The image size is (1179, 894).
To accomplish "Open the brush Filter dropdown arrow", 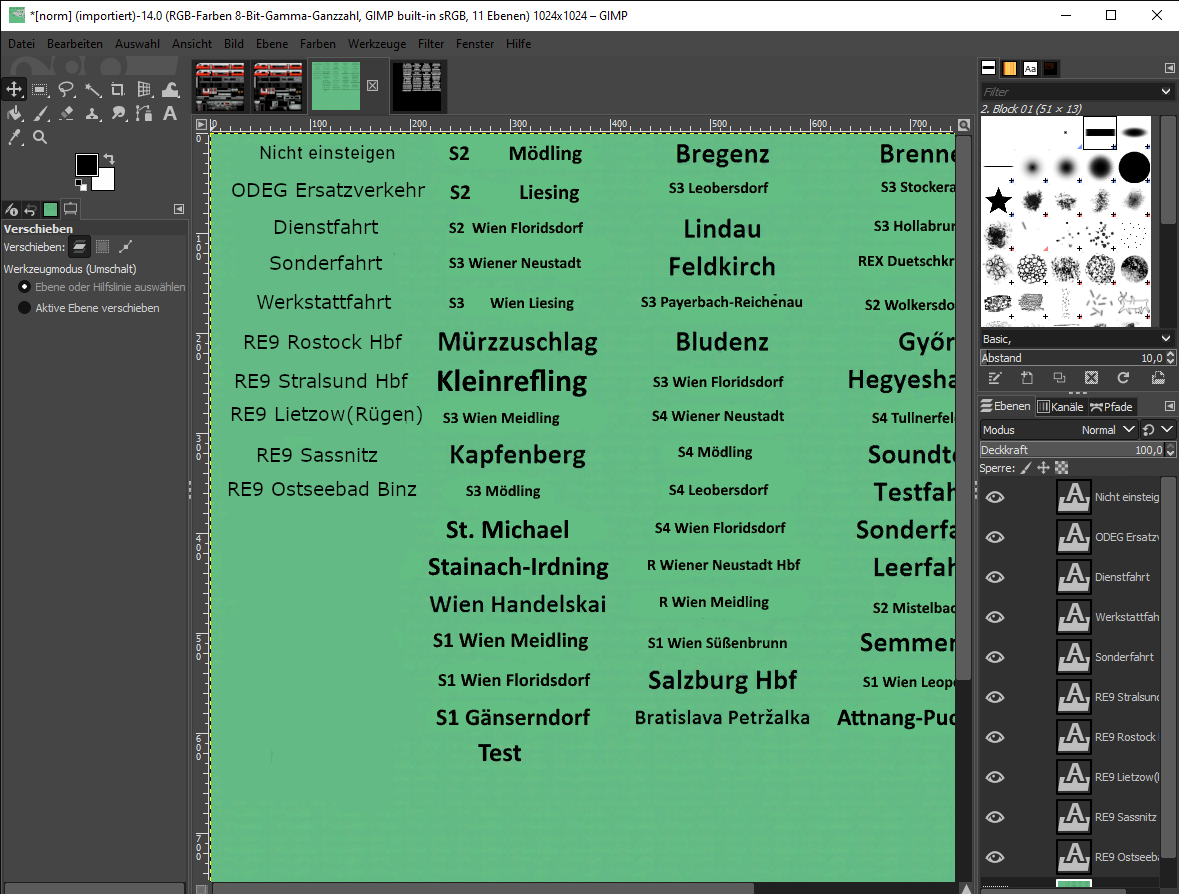I will point(1165,92).
